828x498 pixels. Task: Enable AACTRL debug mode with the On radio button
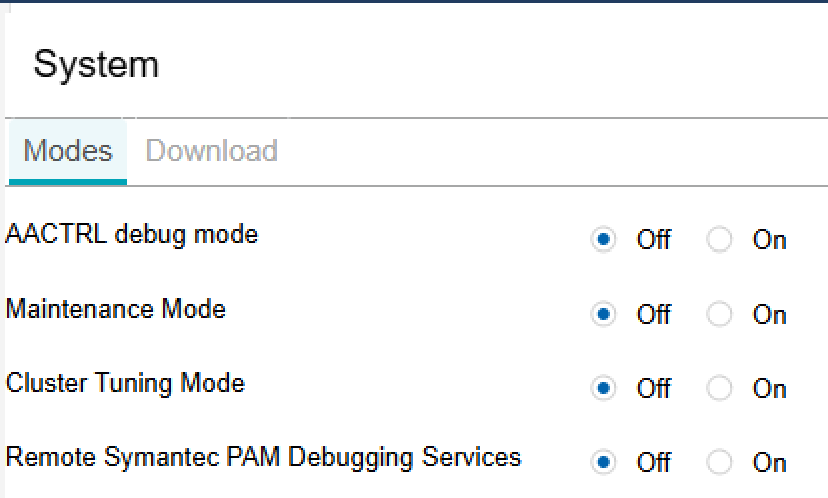click(x=719, y=239)
